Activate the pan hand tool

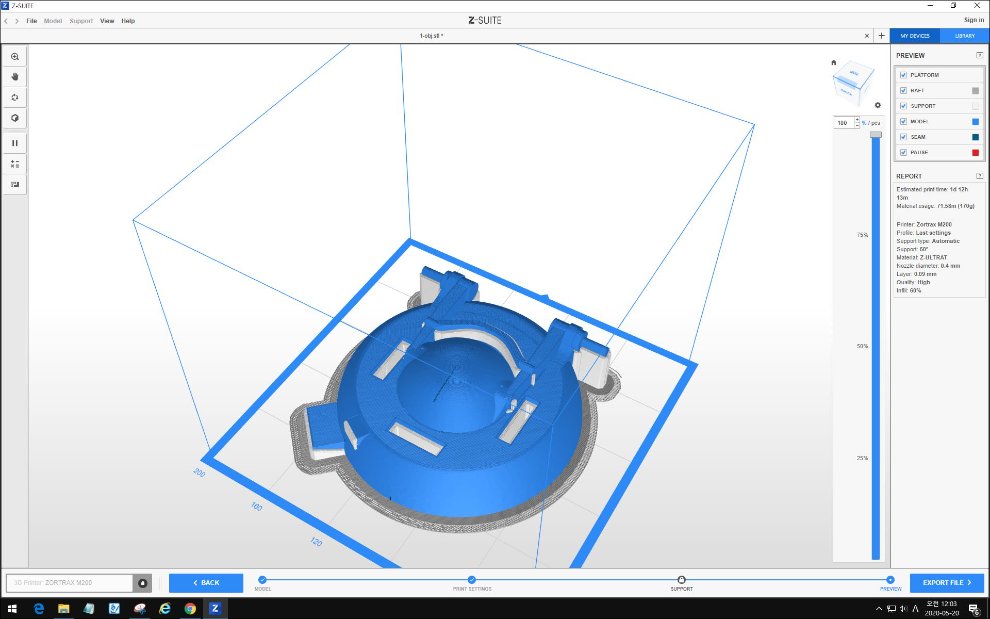coord(15,76)
